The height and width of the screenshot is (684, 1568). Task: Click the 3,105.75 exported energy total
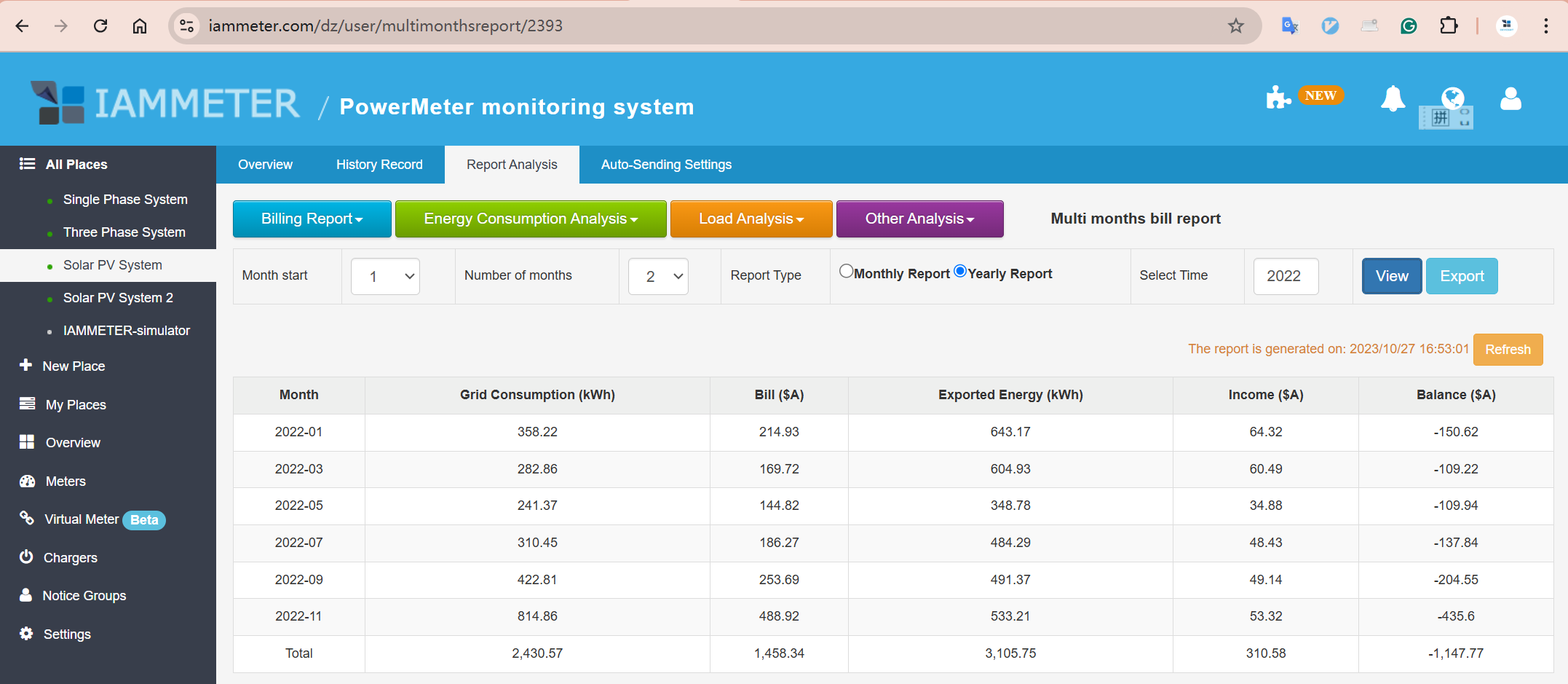coord(1010,653)
